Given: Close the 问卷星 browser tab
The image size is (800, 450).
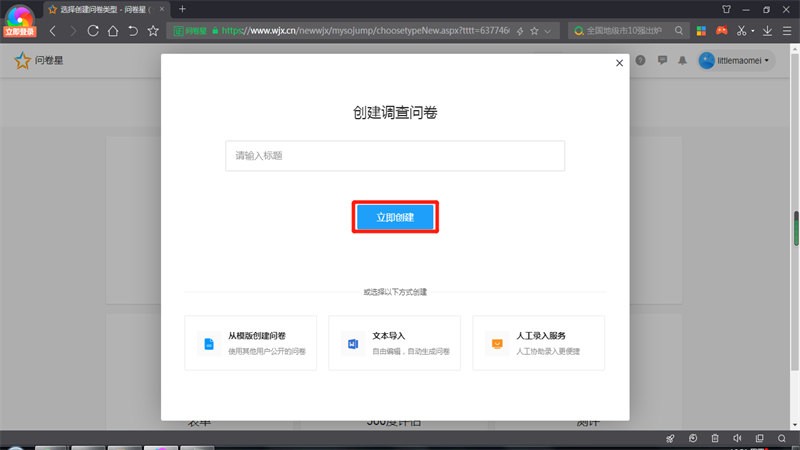Looking at the screenshot, I should pos(162,9).
